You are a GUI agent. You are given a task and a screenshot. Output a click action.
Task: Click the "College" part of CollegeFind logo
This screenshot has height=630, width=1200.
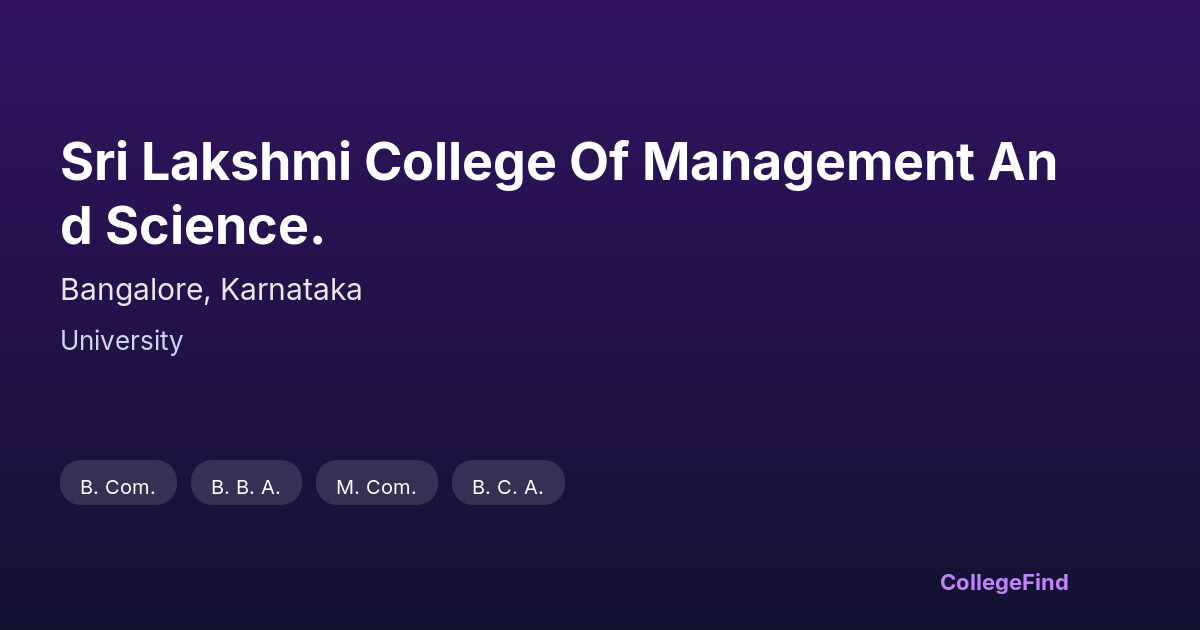coord(980,582)
